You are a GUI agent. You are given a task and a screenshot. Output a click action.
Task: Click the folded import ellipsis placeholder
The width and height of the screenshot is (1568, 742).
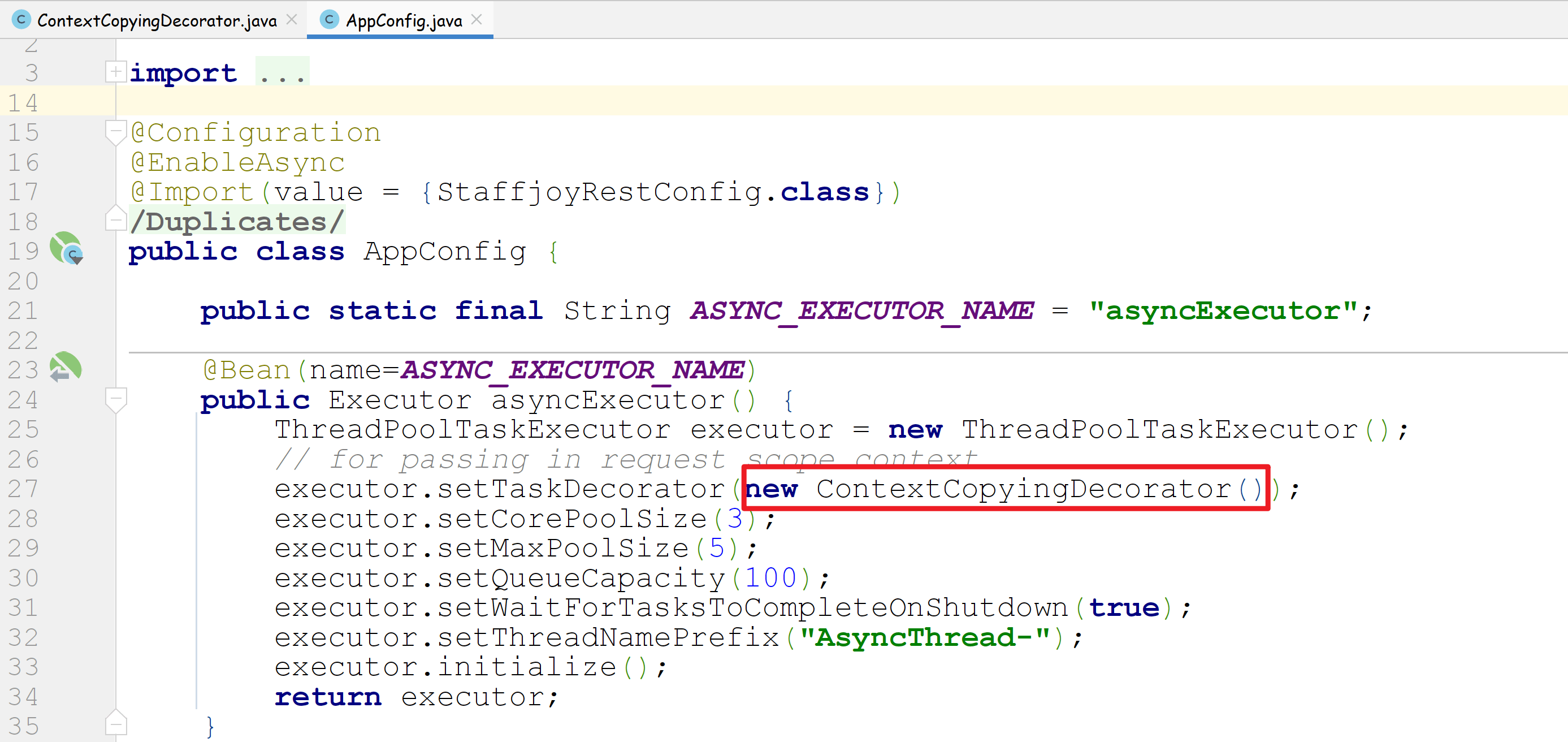282,73
